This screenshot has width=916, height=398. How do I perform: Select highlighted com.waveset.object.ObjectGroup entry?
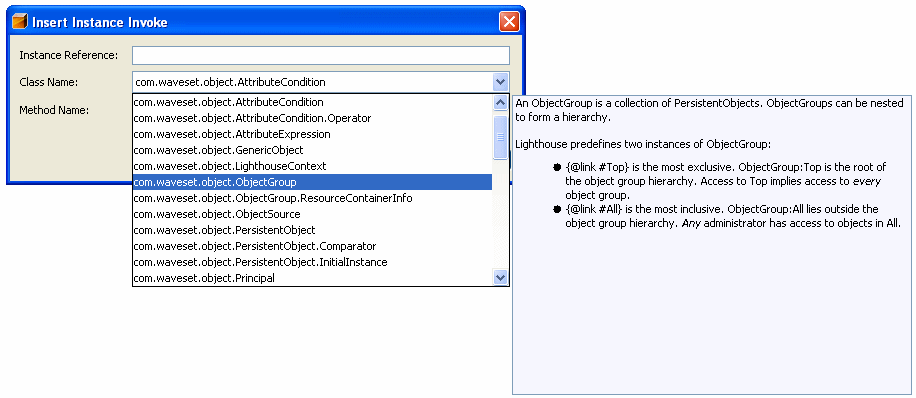click(x=313, y=182)
